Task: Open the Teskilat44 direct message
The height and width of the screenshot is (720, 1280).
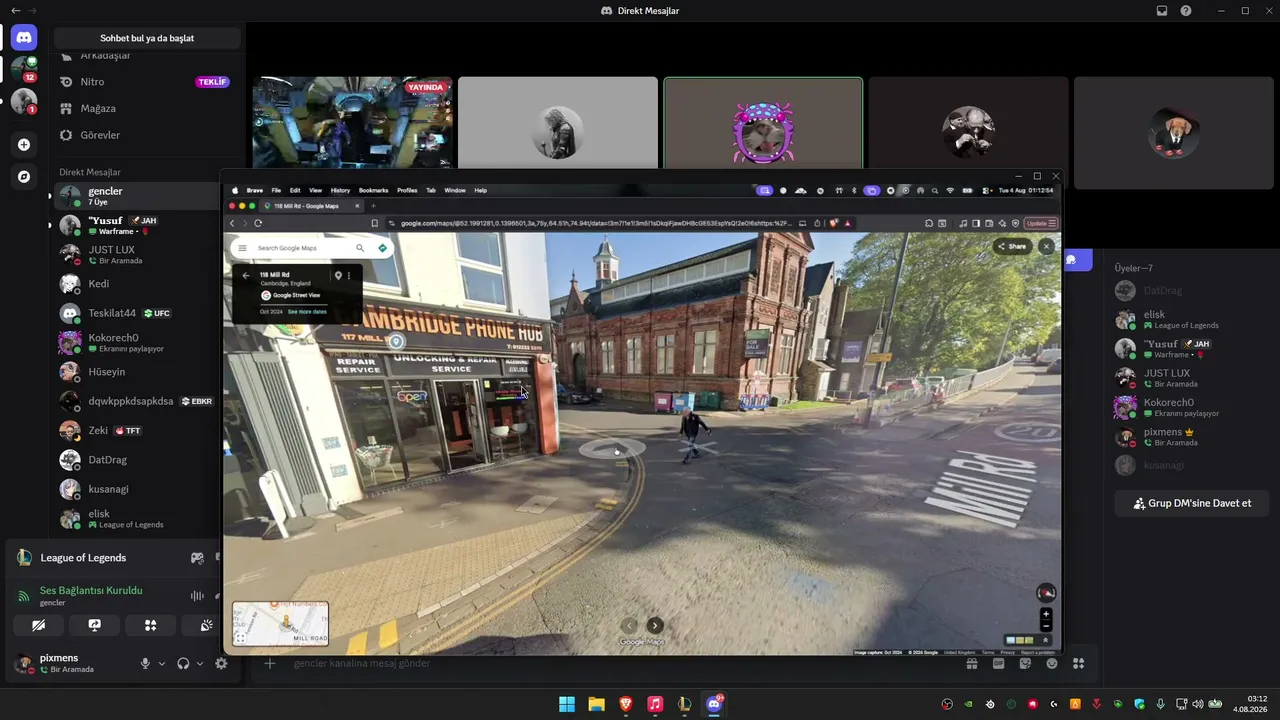Action: pos(137,313)
